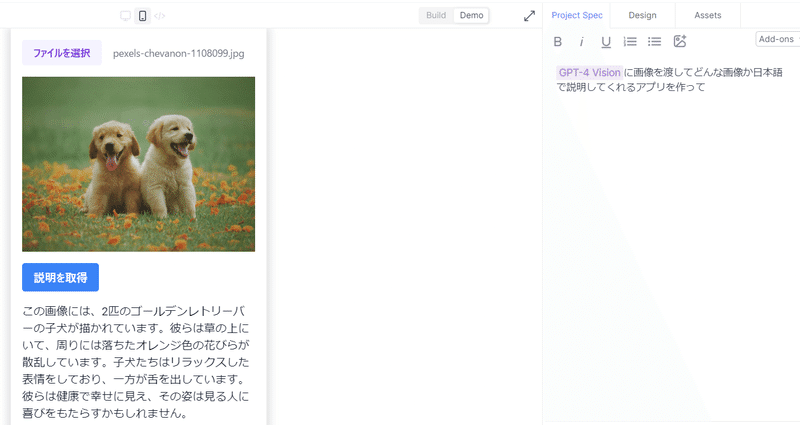Insert a numbered list
Viewport: 800px width, 425px height.
coord(630,42)
